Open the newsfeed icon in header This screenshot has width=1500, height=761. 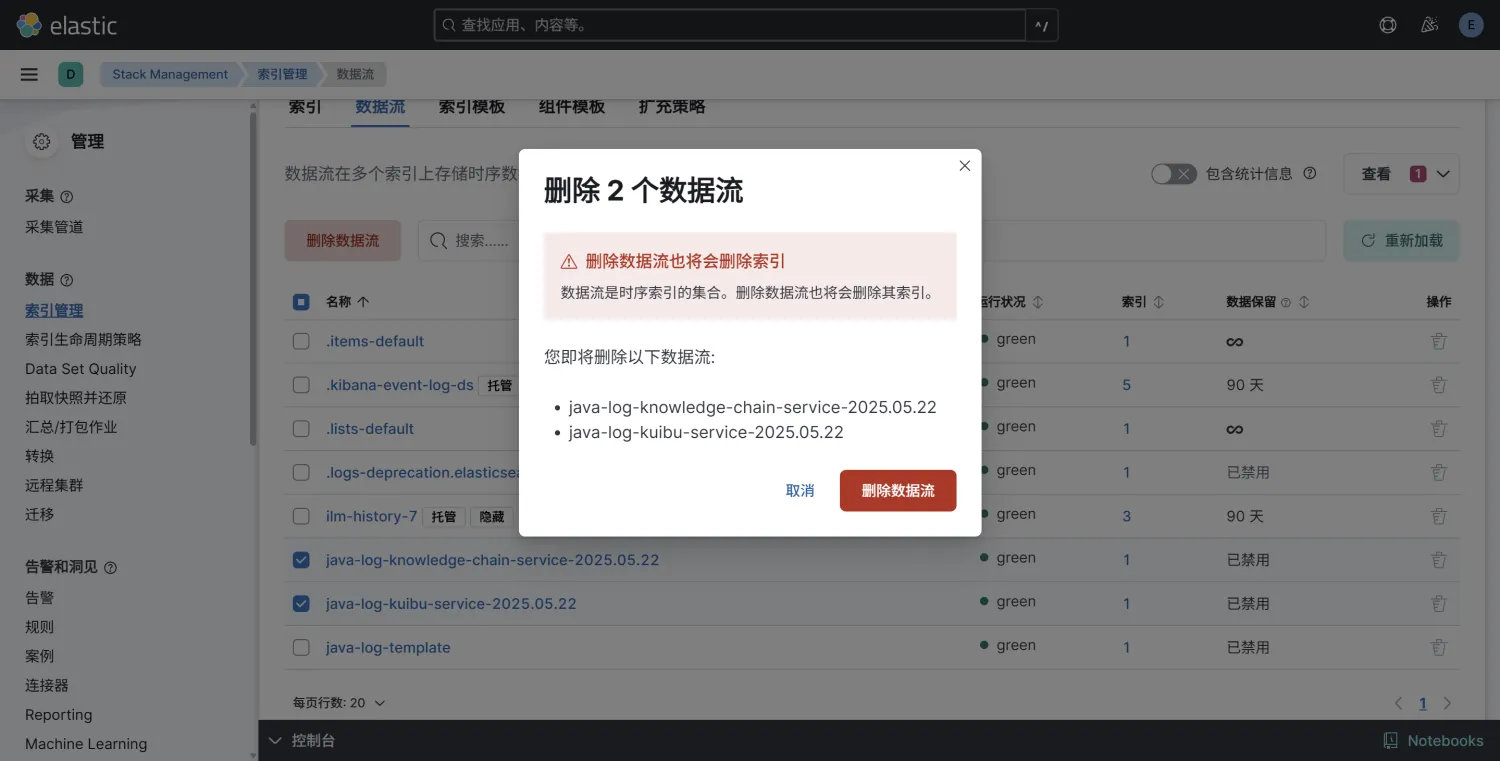point(1429,25)
